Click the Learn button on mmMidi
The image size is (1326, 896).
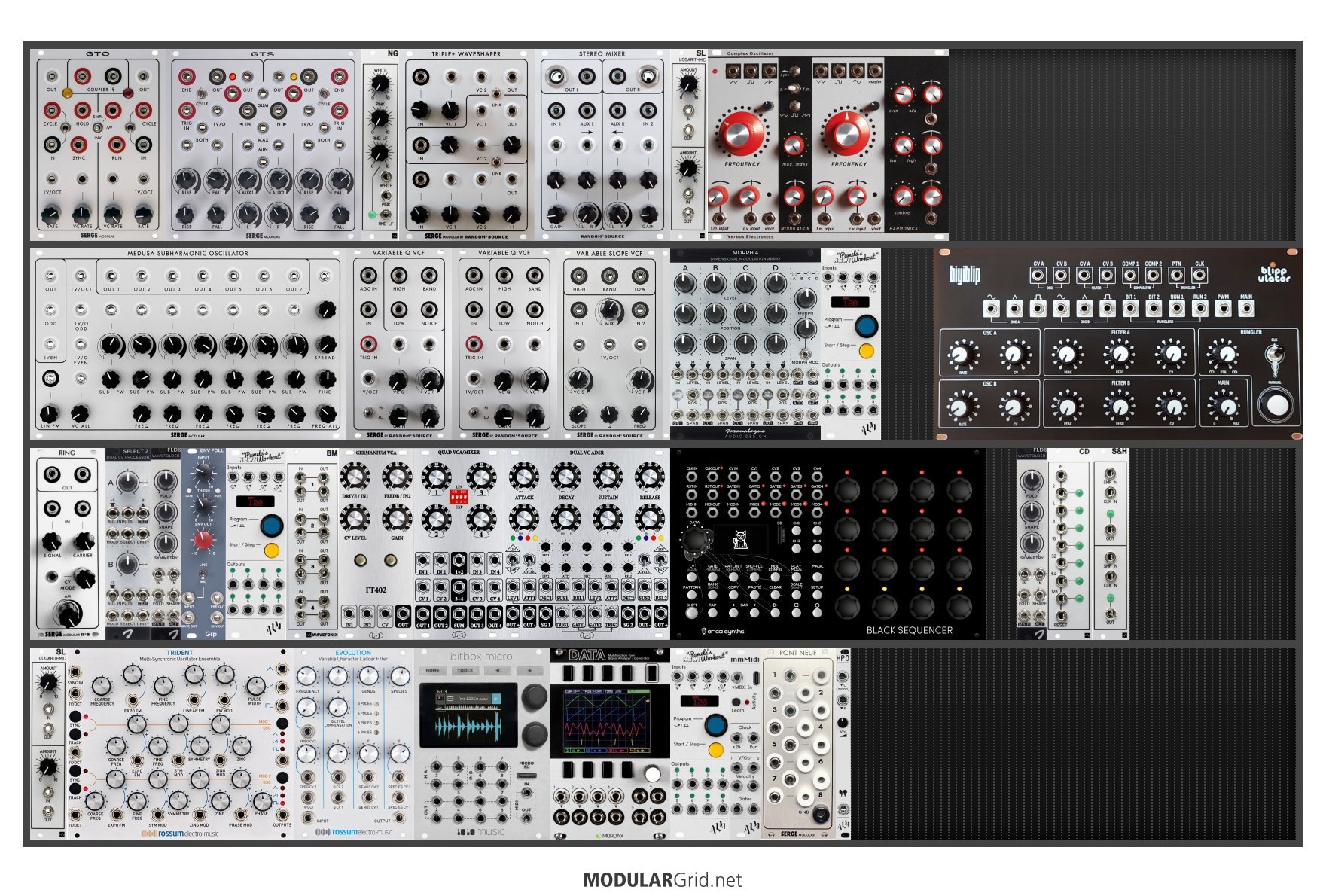coord(737,702)
